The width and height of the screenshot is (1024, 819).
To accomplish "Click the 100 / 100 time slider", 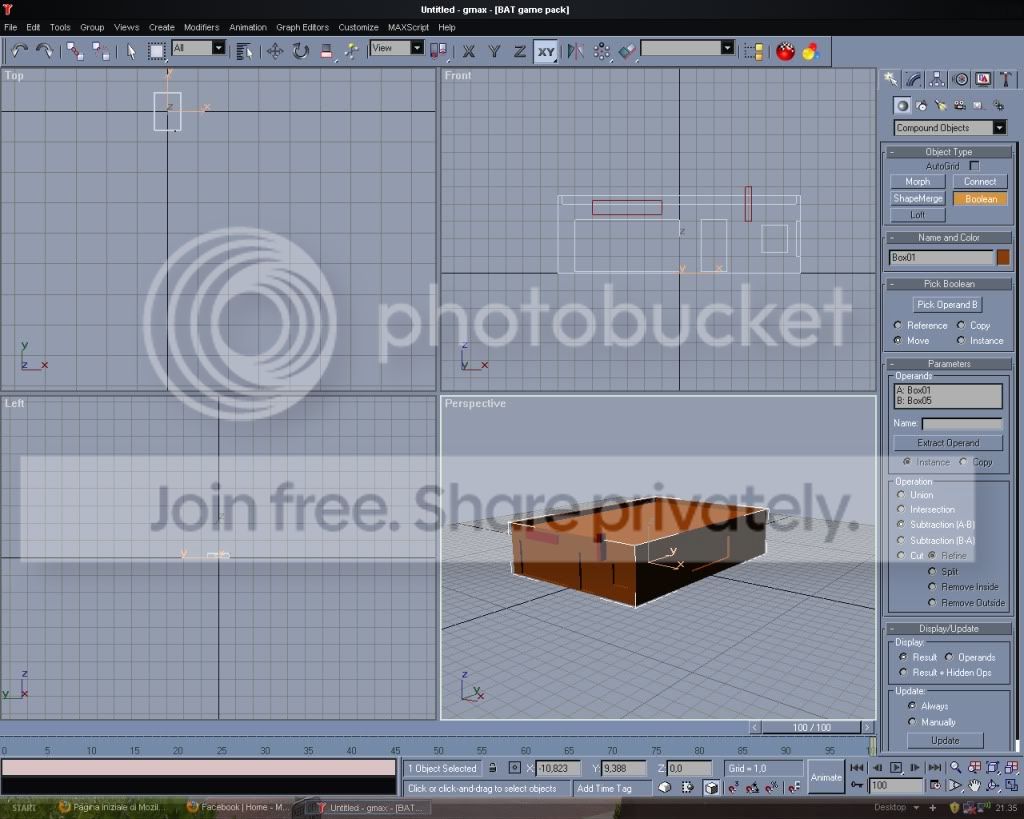I will (x=812, y=727).
